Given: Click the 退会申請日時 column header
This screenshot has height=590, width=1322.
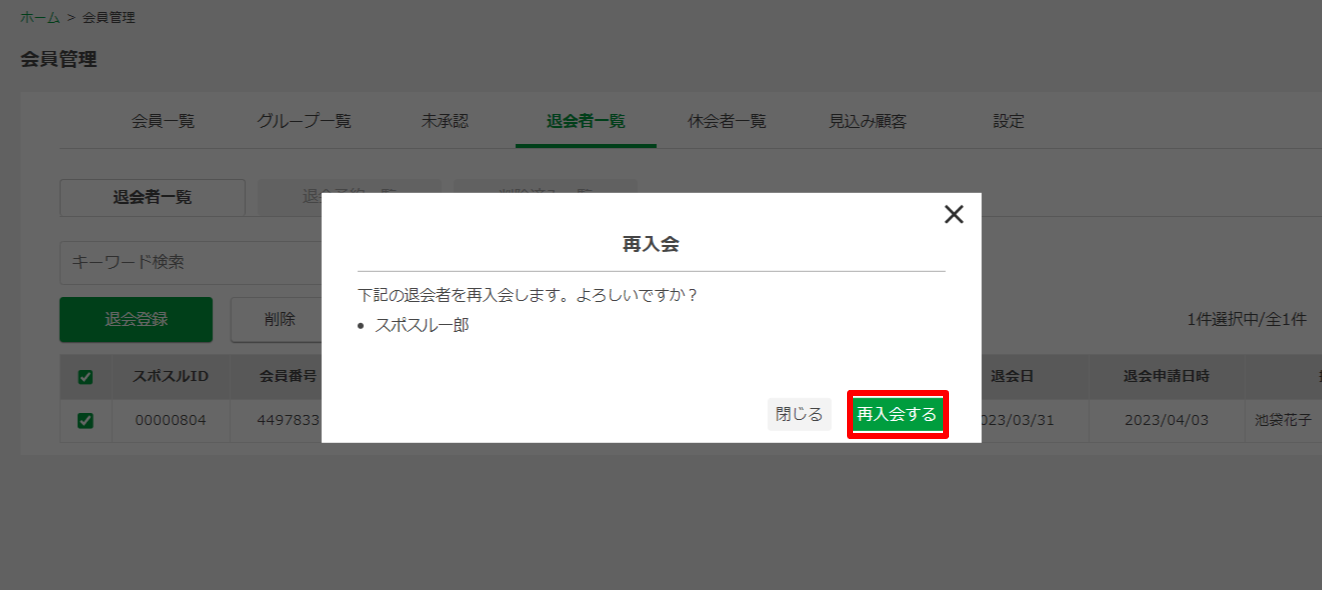Looking at the screenshot, I should click(1166, 377).
